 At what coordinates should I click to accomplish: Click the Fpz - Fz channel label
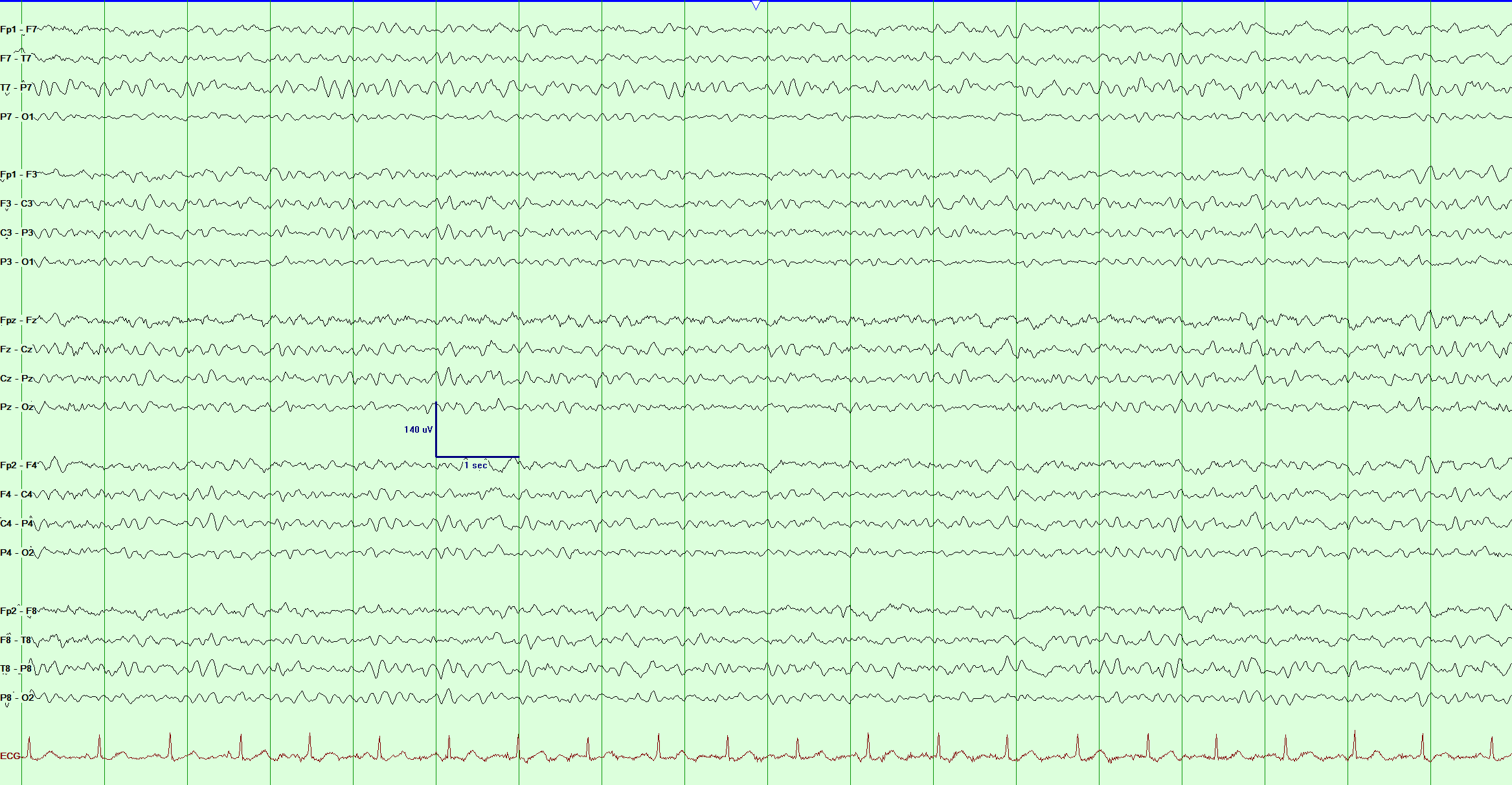[19, 321]
